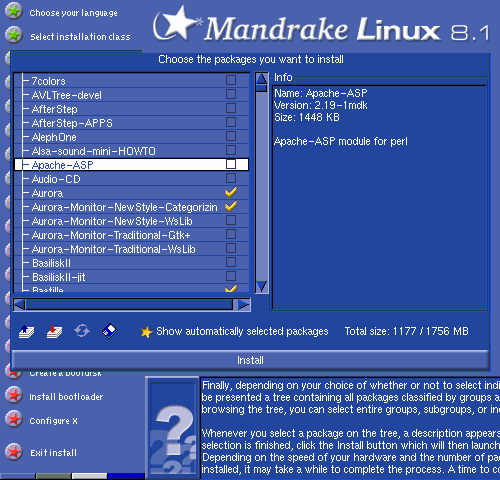500x480 pixels.
Task: Click the Size: 1448 KB text
Action: coord(307,117)
